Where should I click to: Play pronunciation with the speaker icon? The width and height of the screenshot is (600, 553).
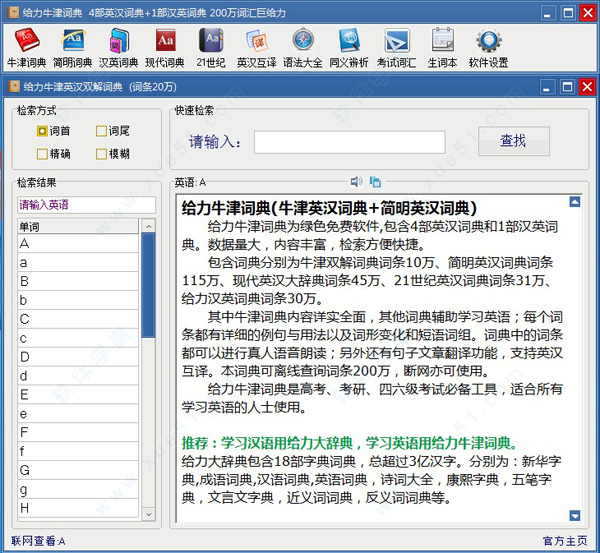click(357, 182)
